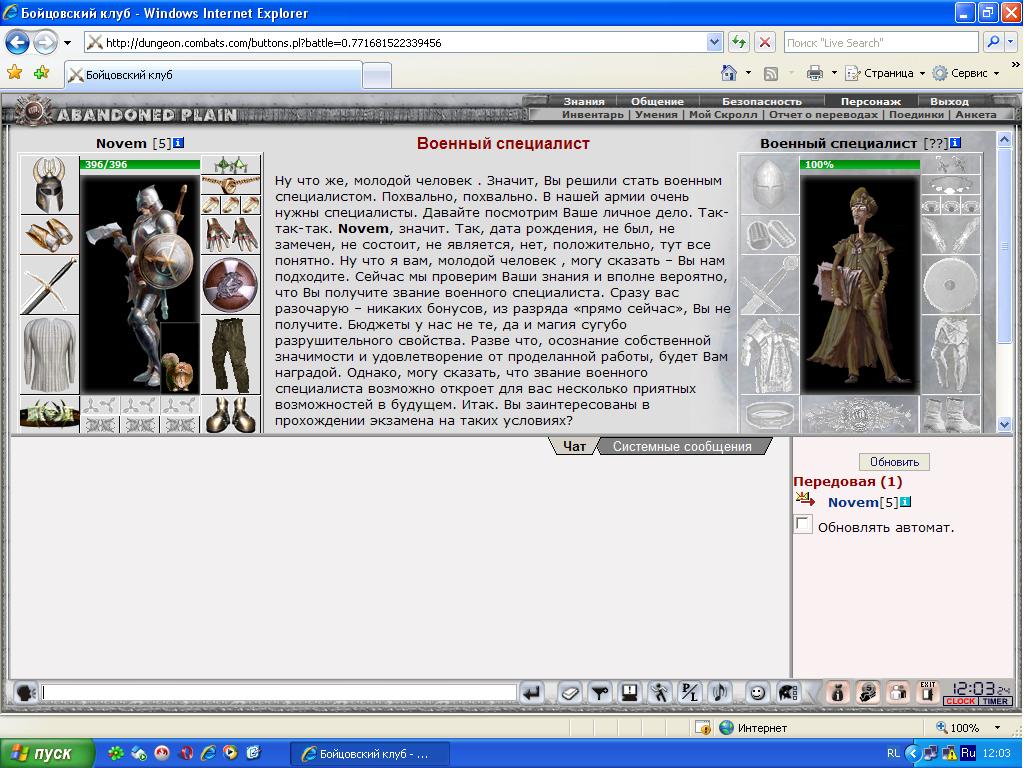The width and height of the screenshot is (1024, 768).
Task: Click the running figure icon
Action: click(660, 692)
